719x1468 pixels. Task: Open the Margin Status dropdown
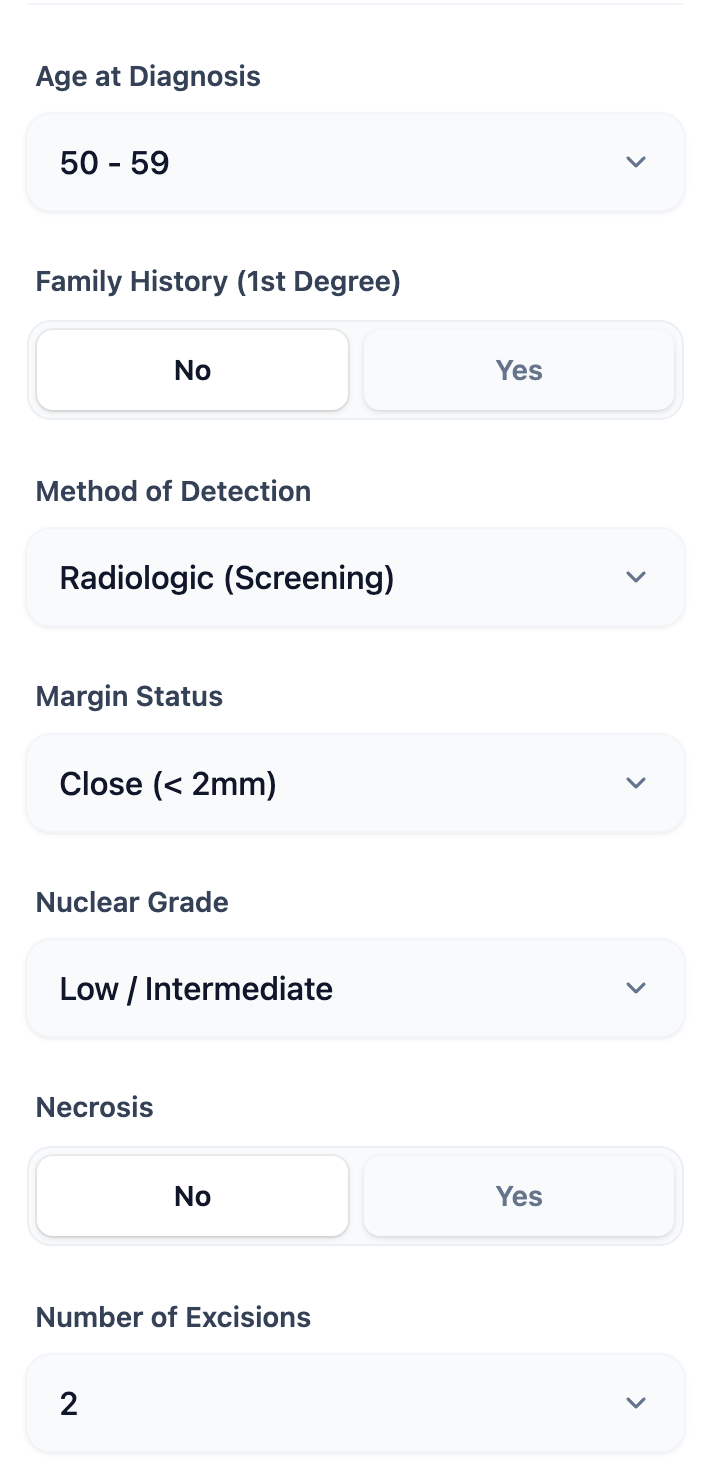(355, 783)
